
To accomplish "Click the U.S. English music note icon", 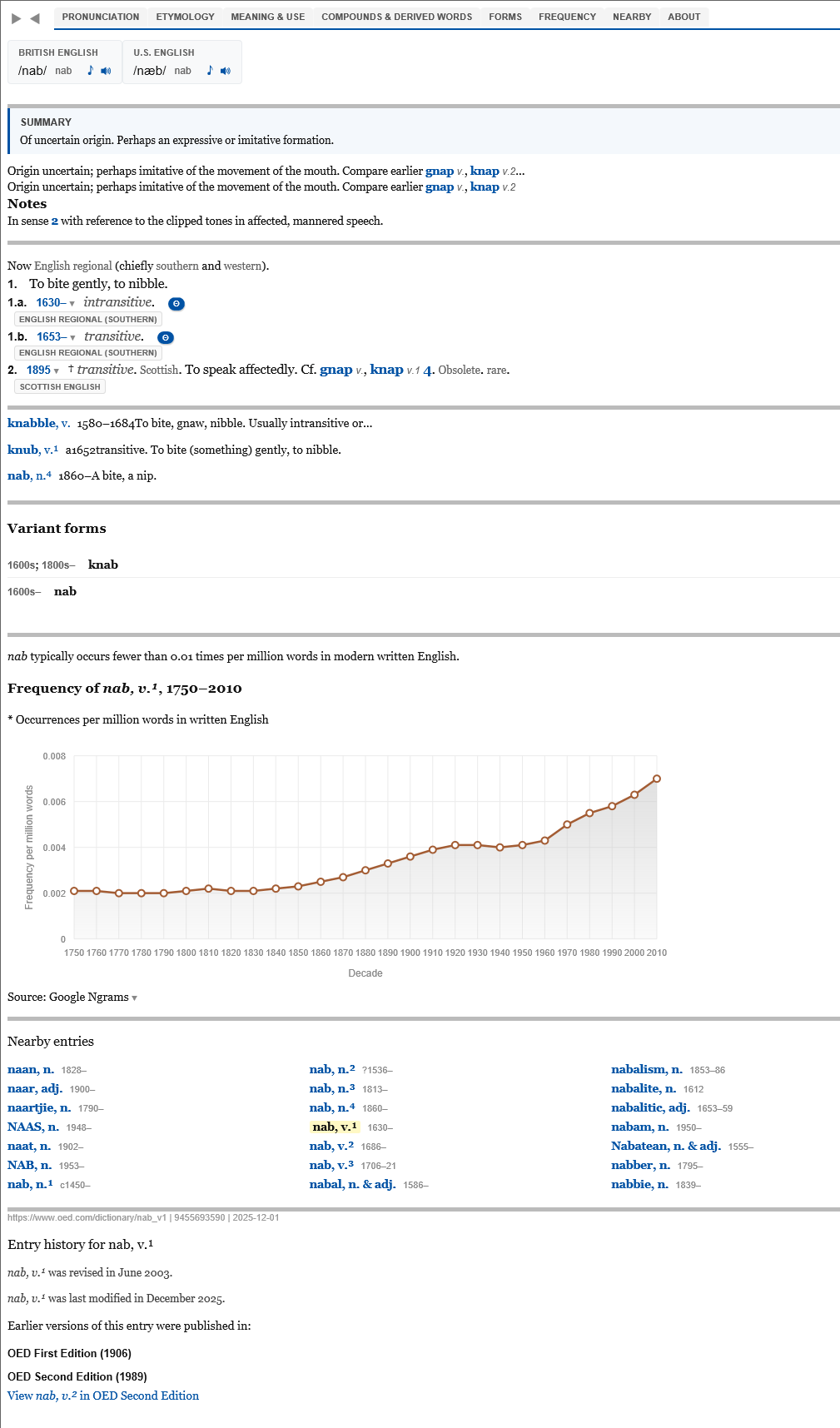I will coord(210,71).
